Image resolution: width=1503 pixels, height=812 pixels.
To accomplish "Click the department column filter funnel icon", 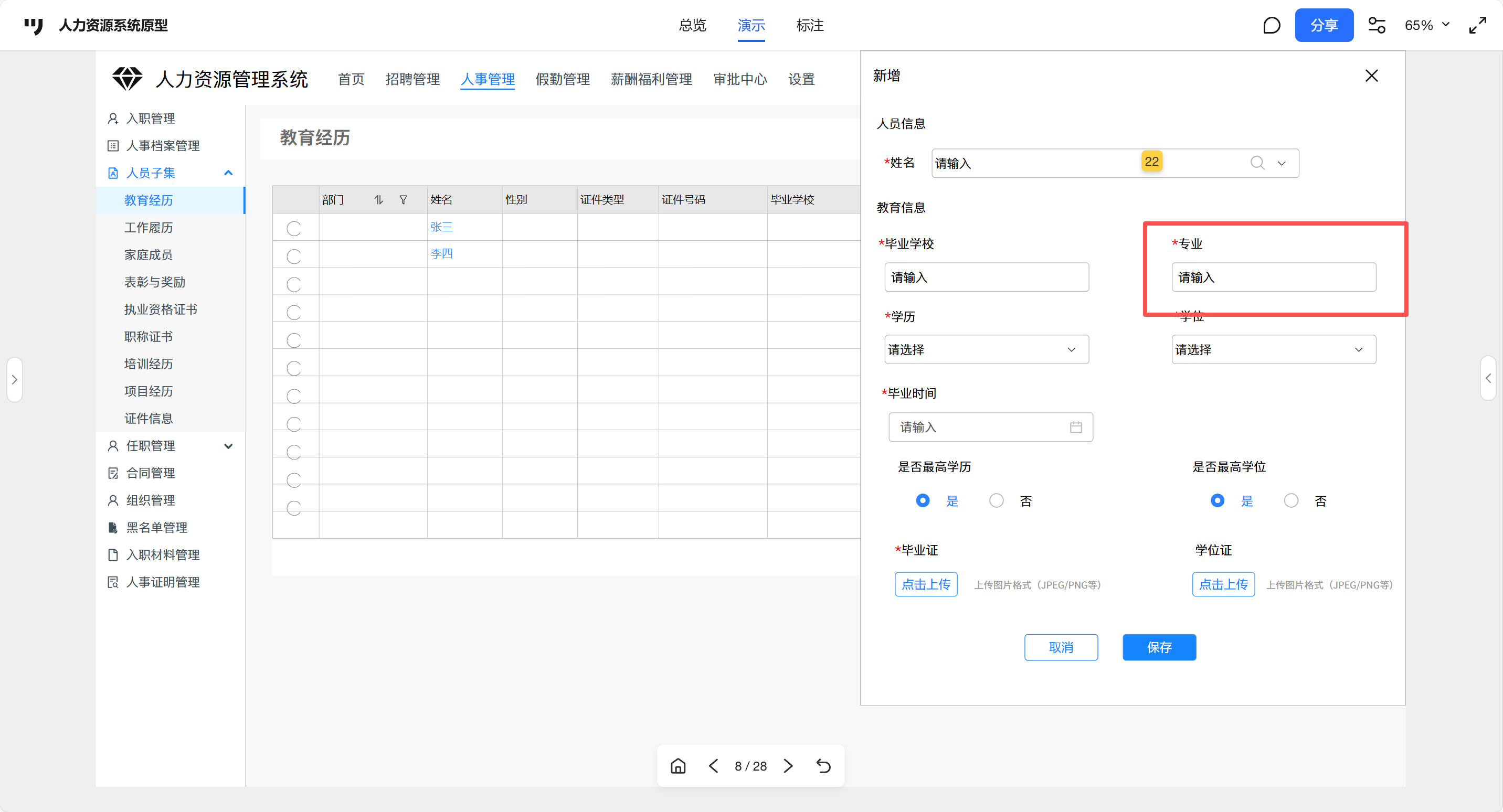I will pyautogui.click(x=403, y=200).
